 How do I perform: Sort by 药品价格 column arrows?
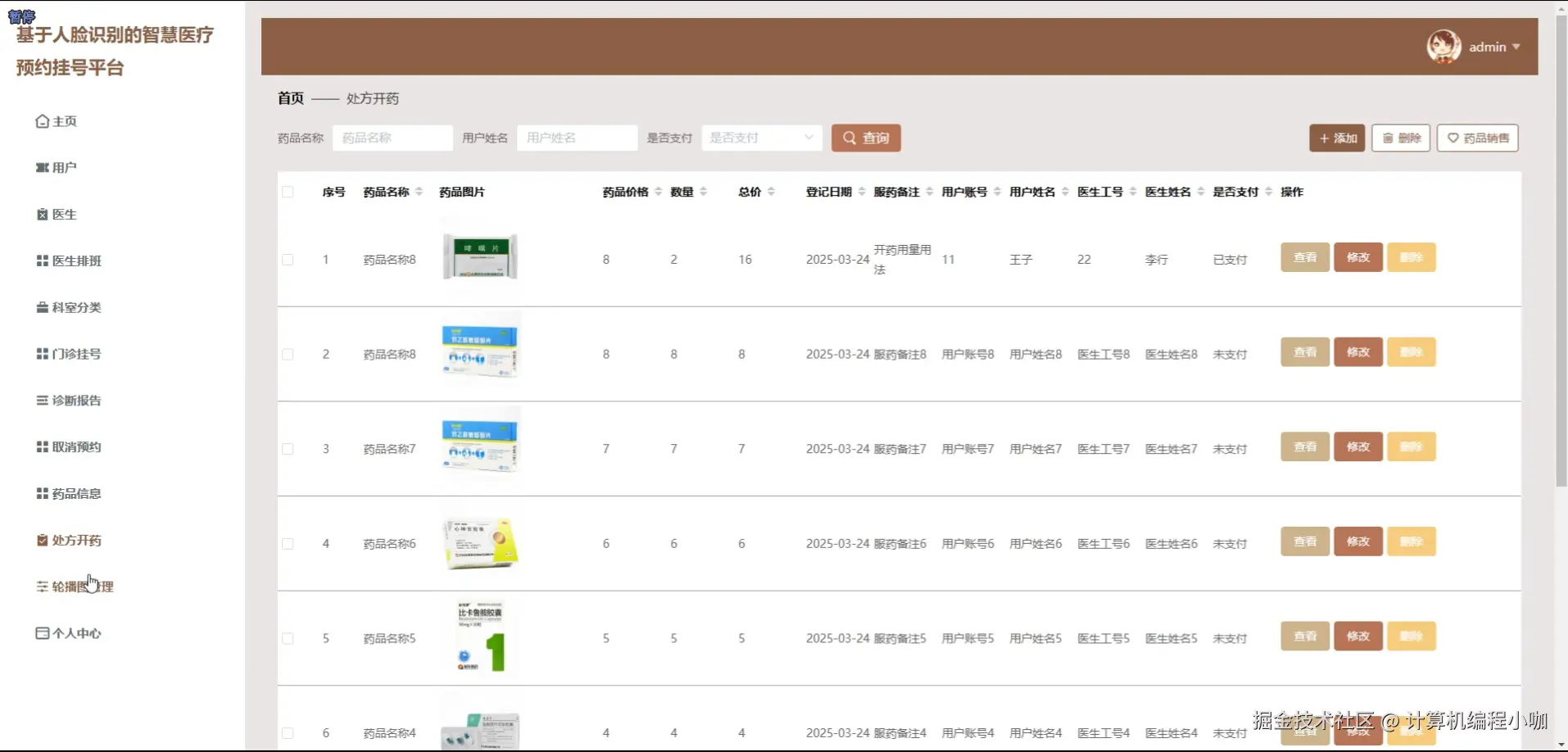659,192
